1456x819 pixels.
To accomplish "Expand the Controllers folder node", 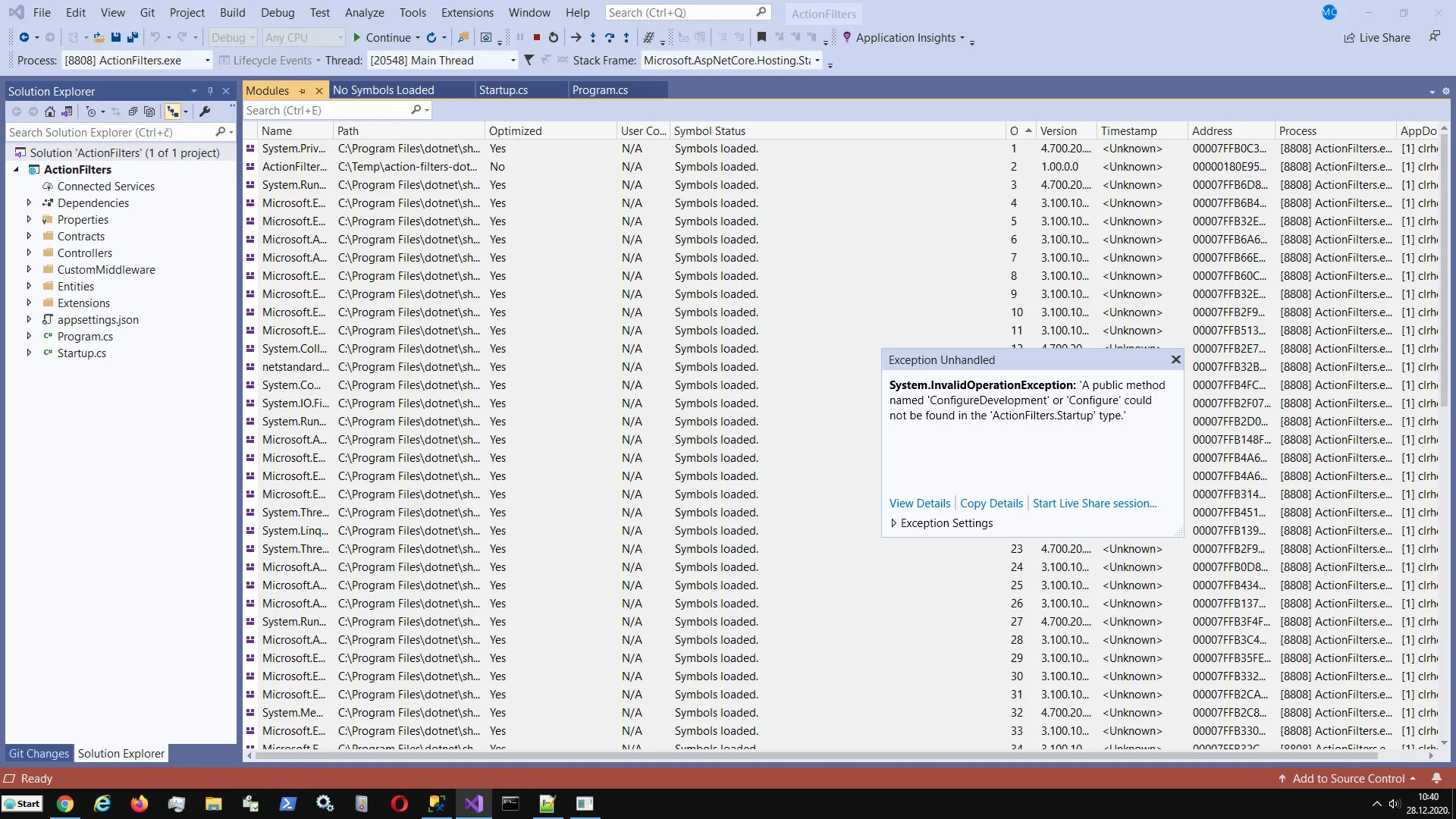I will tap(29, 253).
